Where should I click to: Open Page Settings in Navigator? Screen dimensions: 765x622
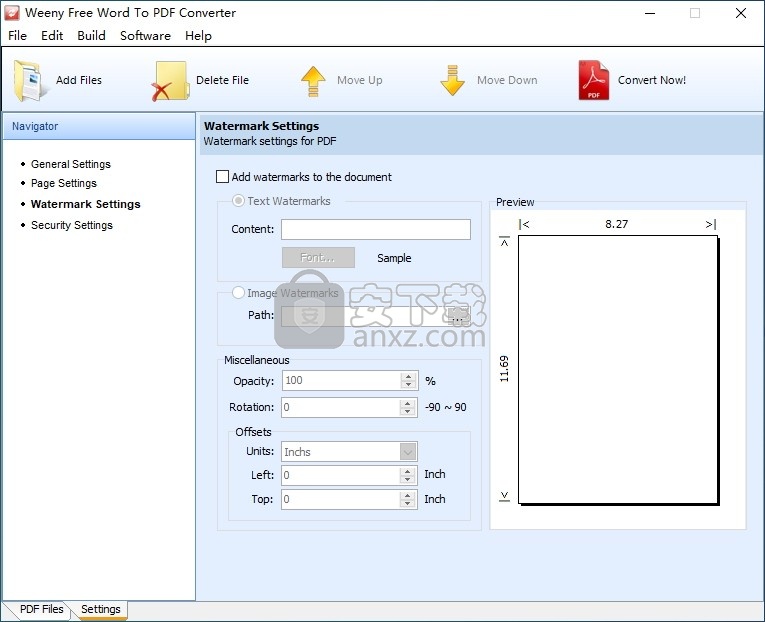(64, 183)
